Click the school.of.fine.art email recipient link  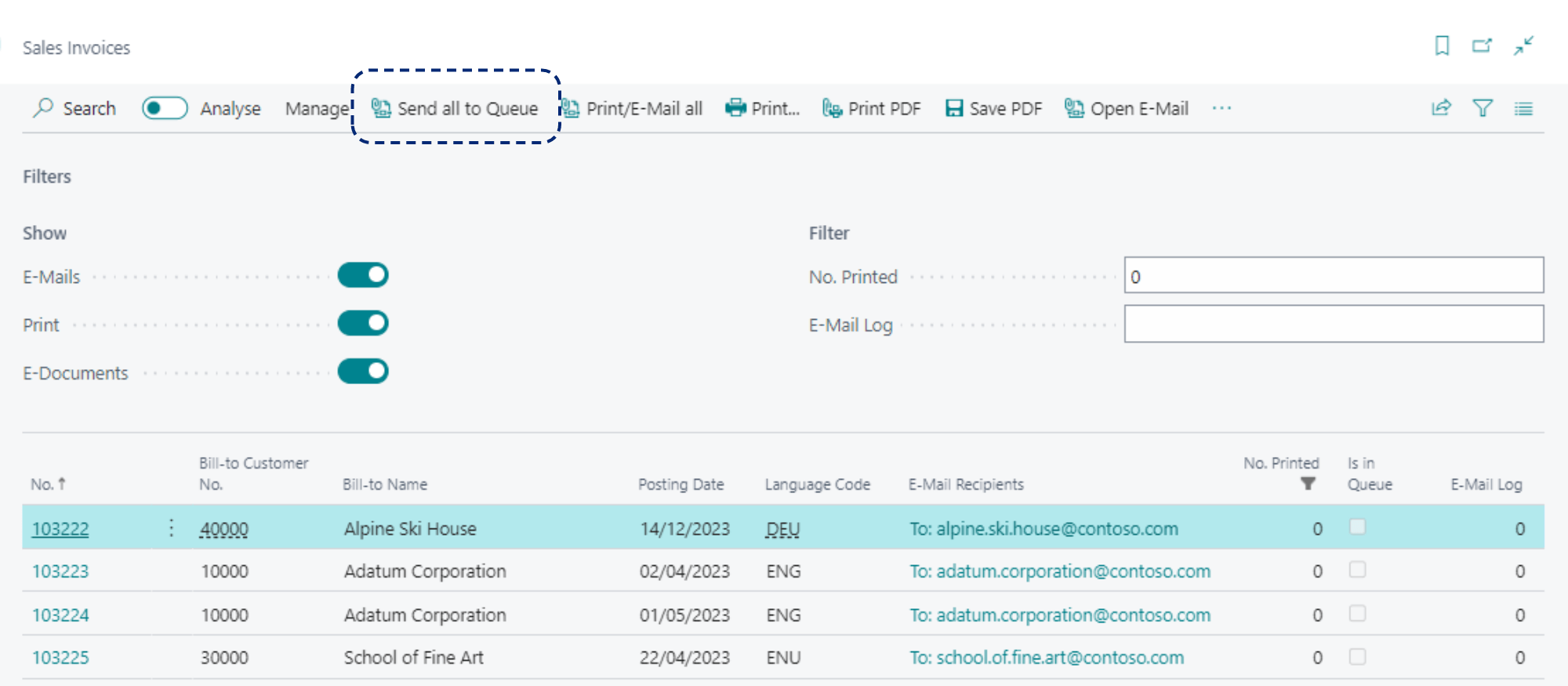tap(1047, 658)
